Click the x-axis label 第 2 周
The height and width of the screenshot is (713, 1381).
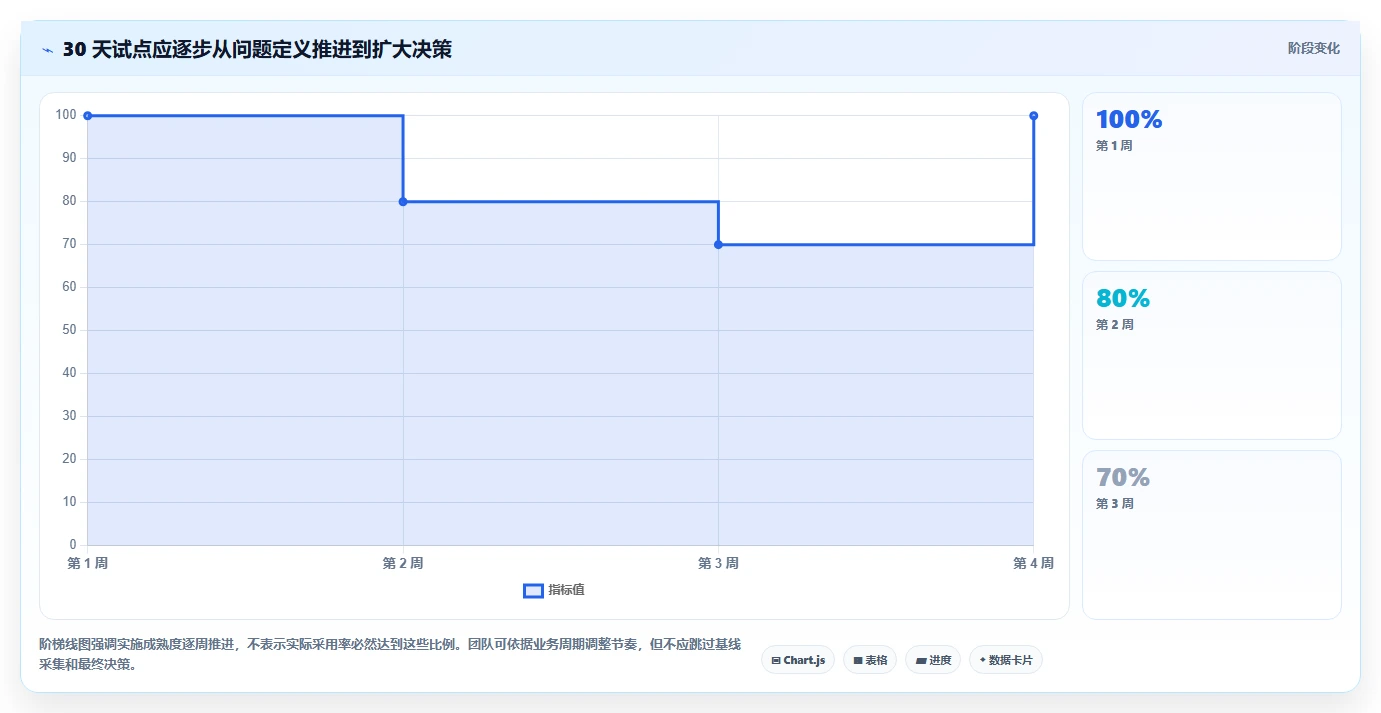[x=403, y=564]
